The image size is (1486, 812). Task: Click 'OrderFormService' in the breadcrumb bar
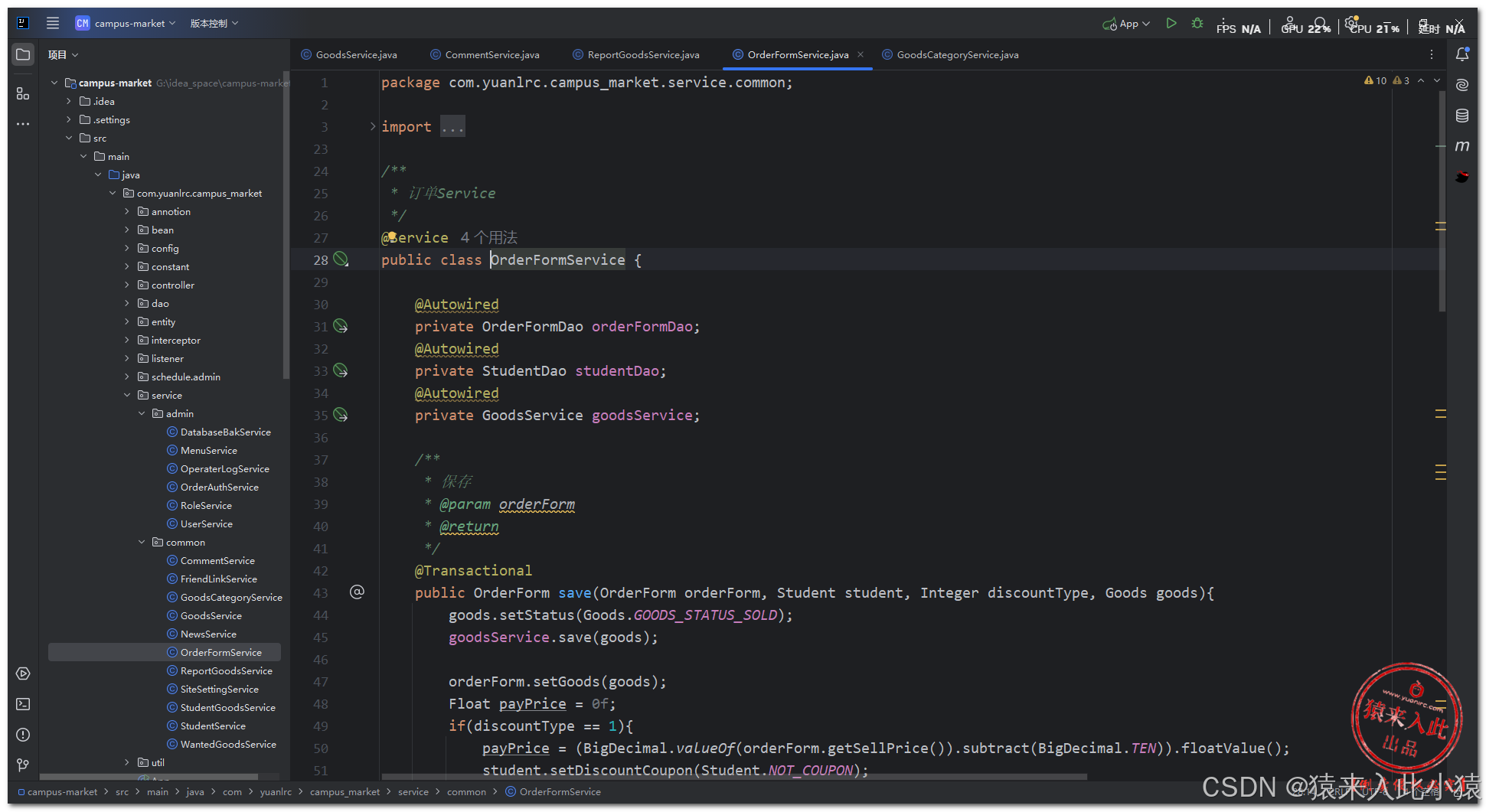554,792
